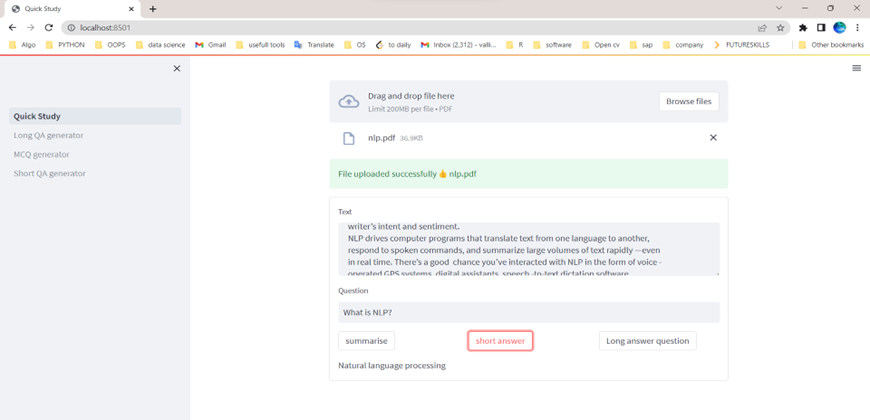Viewport: 870px width, 420px height.
Task: View site information icon in address bar
Action: (70, 27)
